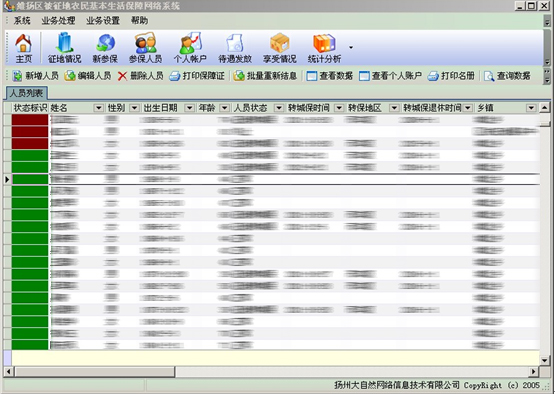Image resolution: width=555 pixels, height=394 pixels.
Task: Open the 转城保退休时间 column filter dropdown
Action: pyautogui.click(x=468, y=108)
